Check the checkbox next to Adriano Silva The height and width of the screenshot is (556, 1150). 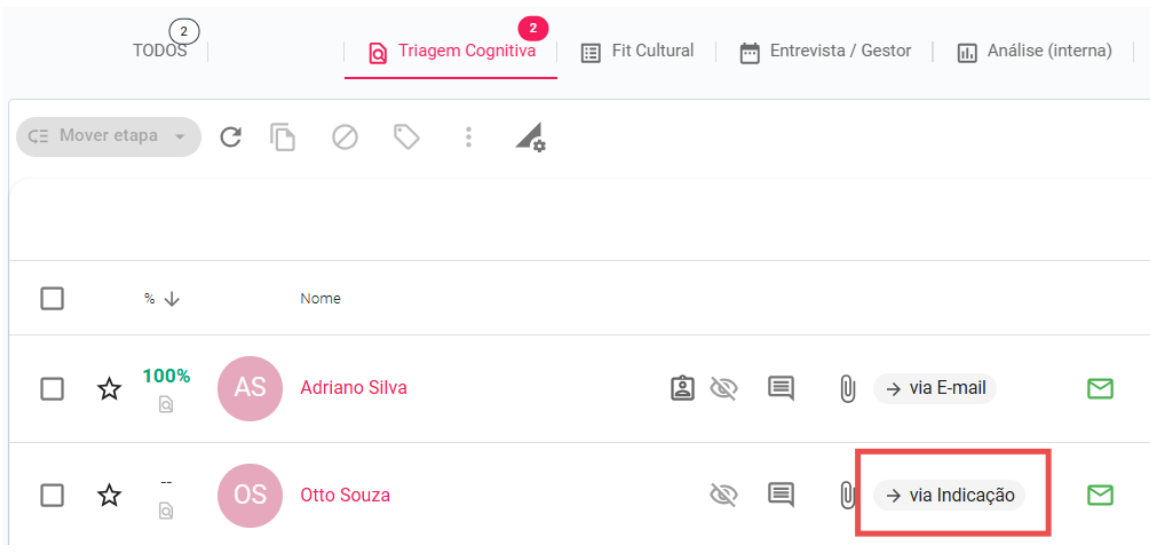[52, 389]
